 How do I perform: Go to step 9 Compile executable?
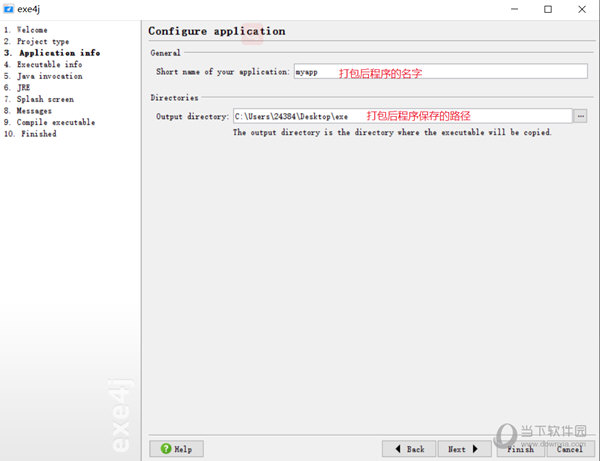tap(49, 122)
